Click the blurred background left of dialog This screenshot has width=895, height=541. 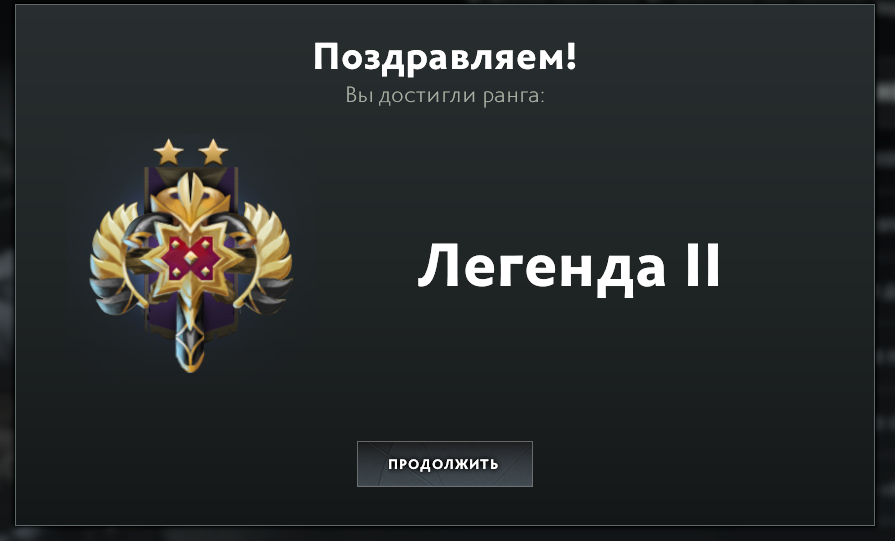click(x=7, y=270)
